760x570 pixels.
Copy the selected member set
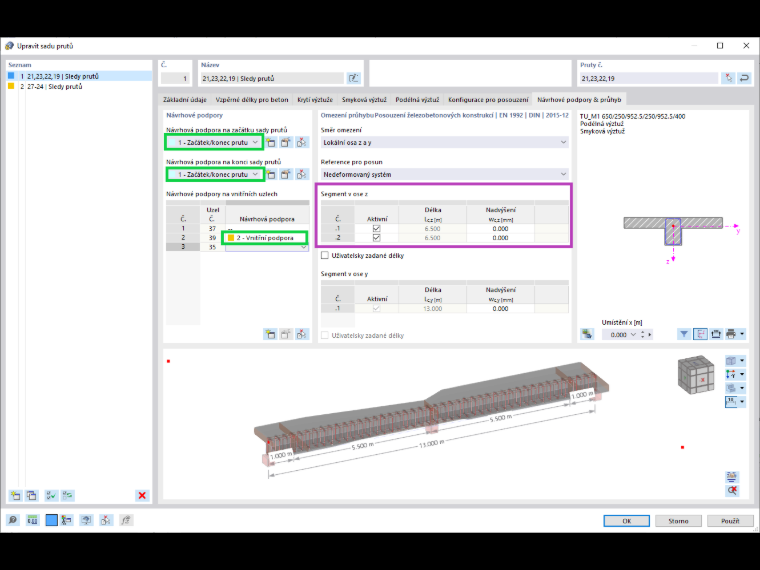pyautogui.click(x=32, y=495)
